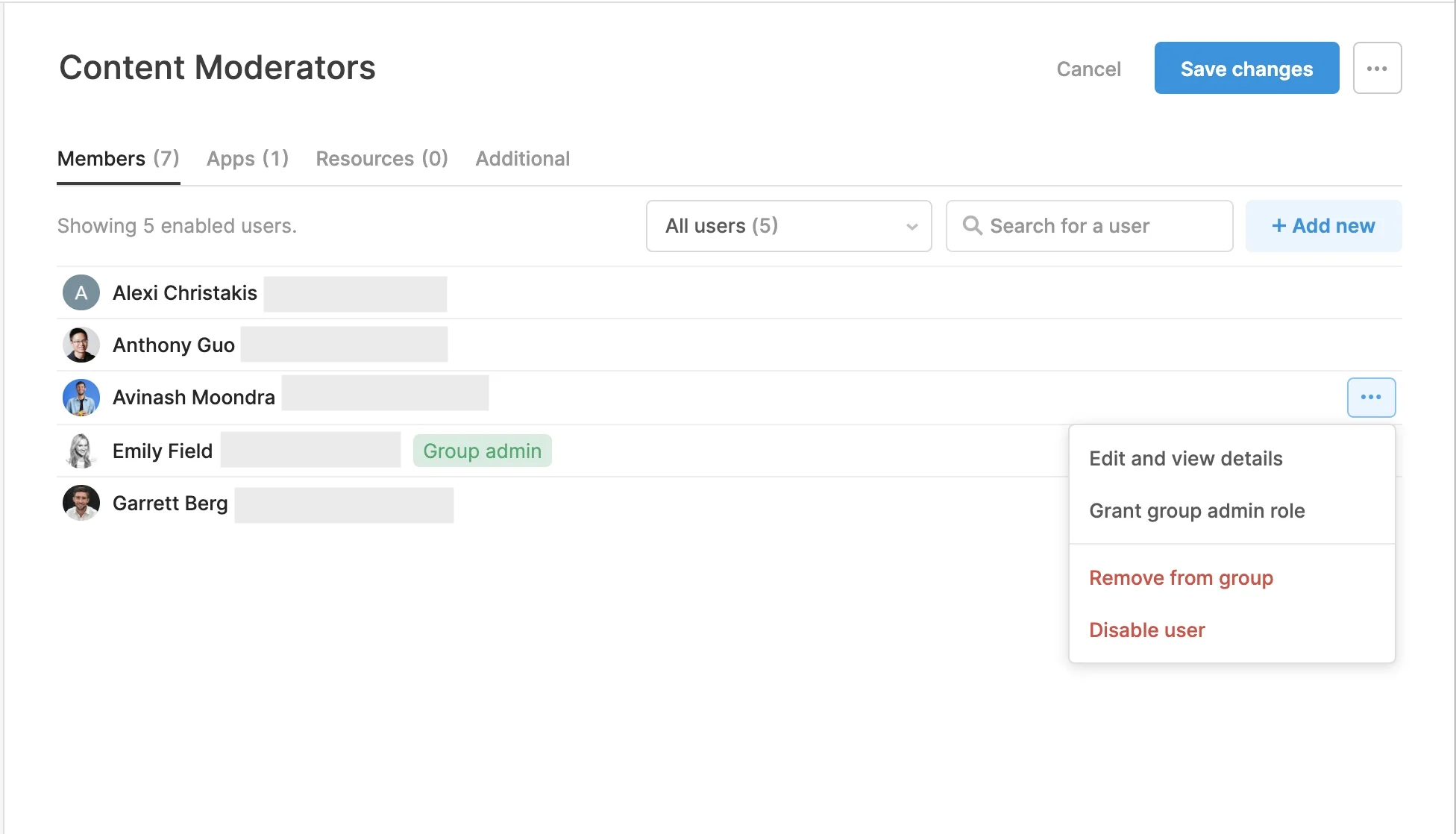This screenshot has width=1456, height=834.
Task: Click the search magnifier icon
Action: [972, 225]
